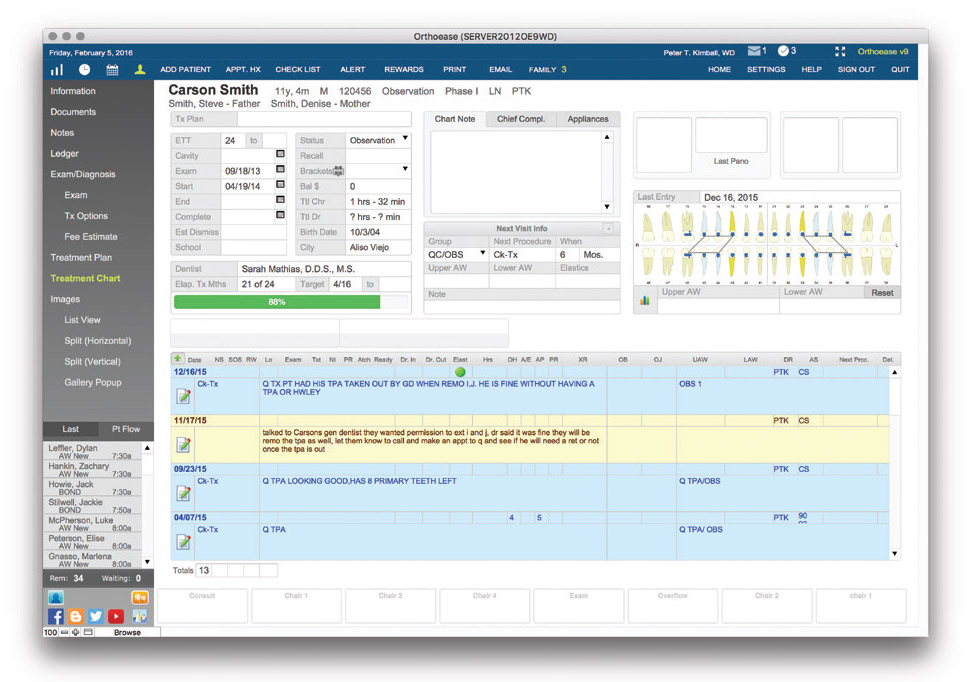Click the Reset button under the tooth chart

coord(882,293)
